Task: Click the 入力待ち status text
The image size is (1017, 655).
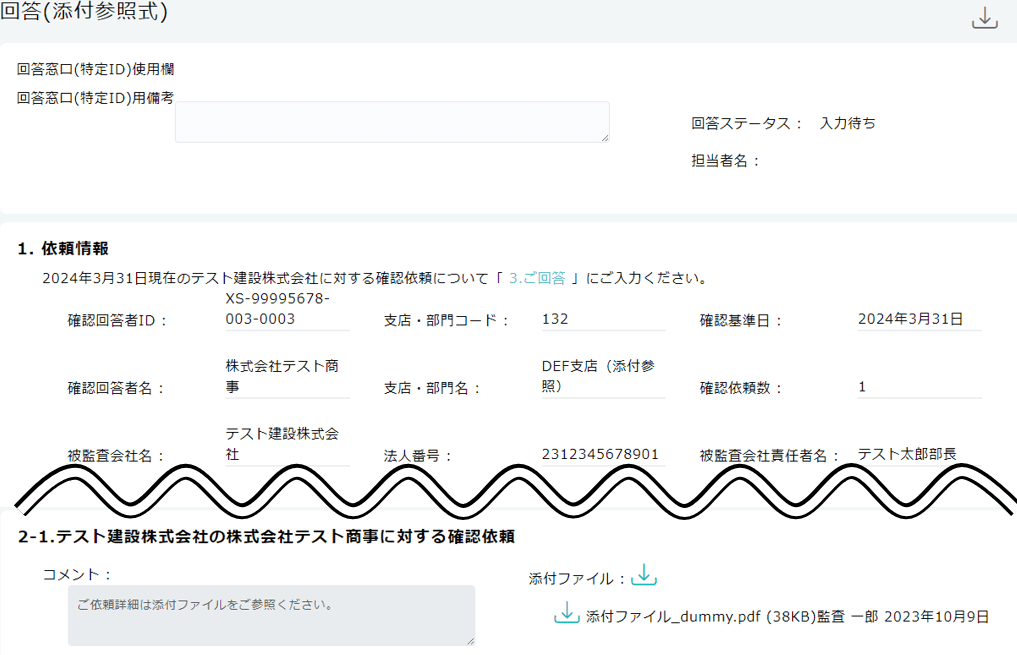Action: [847, 123]
